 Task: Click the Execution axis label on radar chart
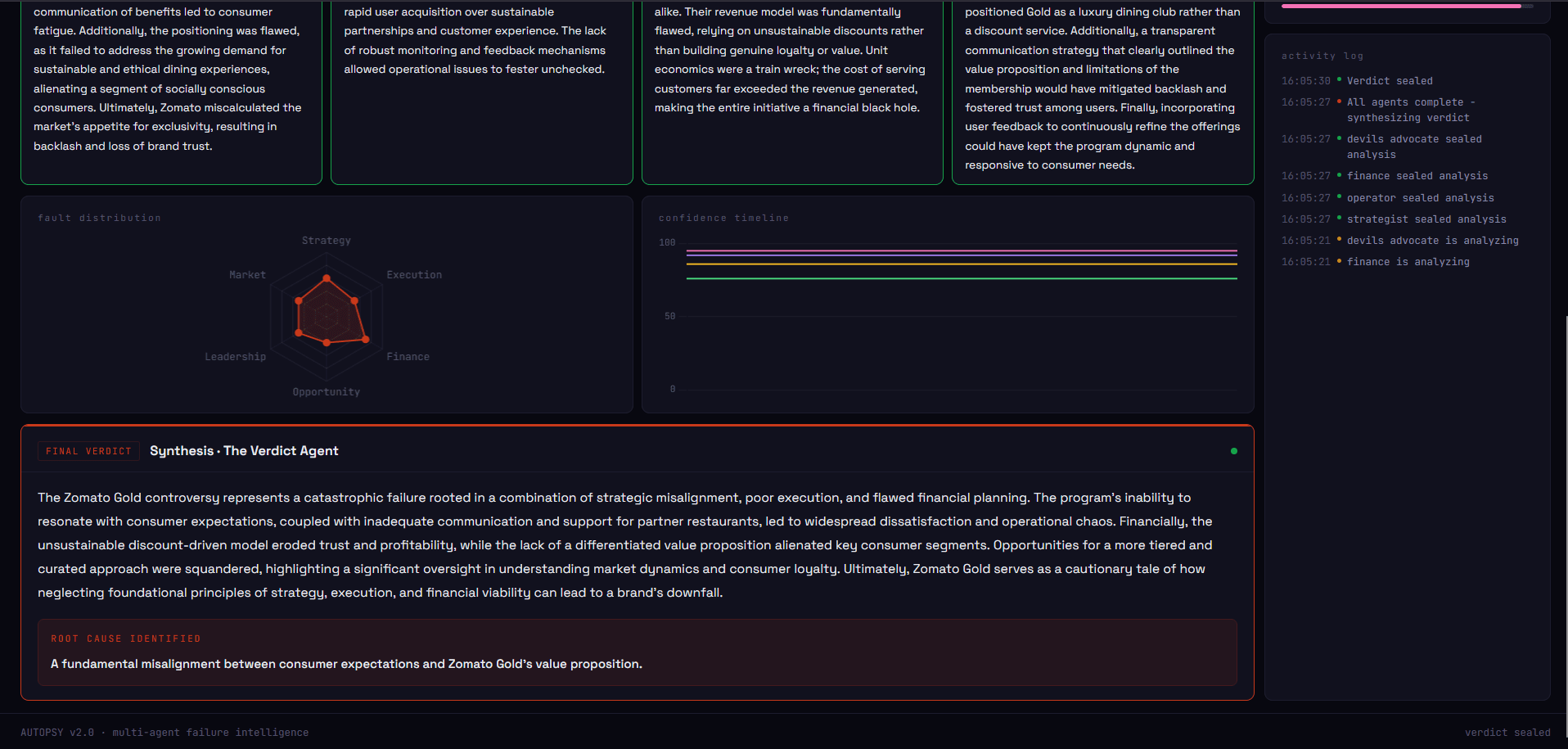414,275
